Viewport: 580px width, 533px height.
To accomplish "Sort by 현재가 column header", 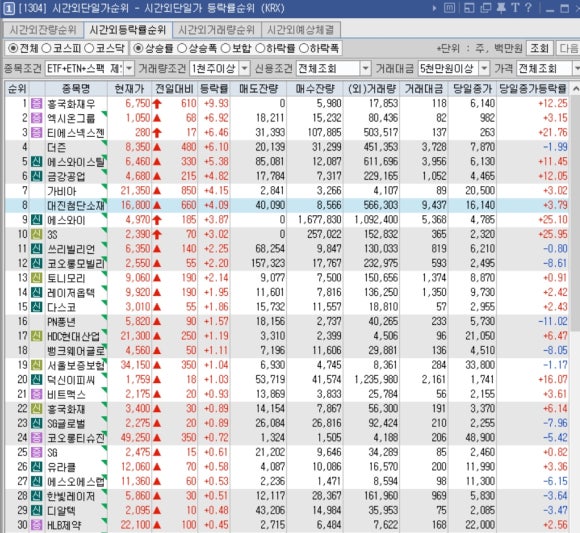I will pyautogui.click(x=129, y=89).
